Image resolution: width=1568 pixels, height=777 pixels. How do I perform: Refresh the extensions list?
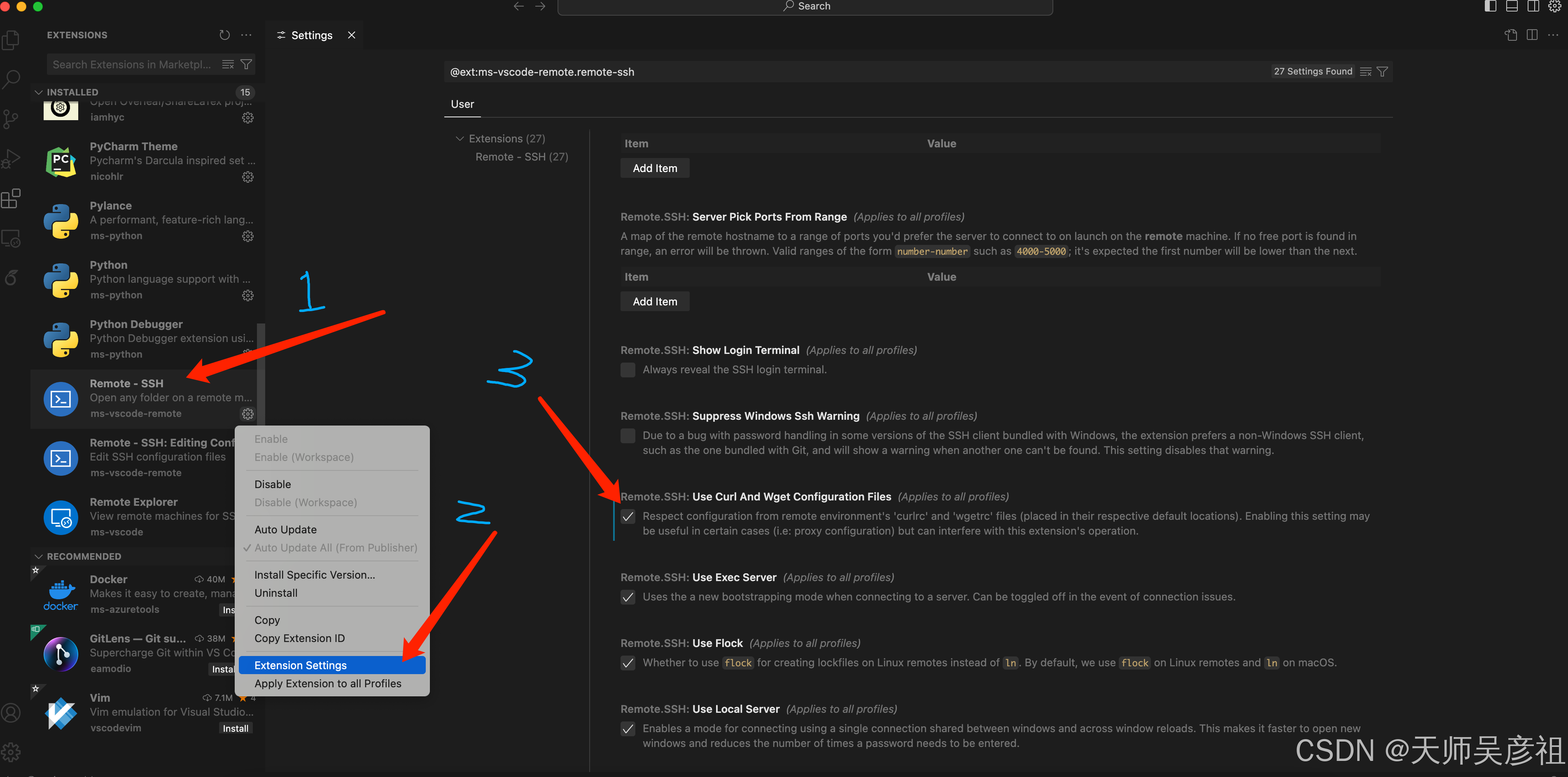tap(224, 35)
